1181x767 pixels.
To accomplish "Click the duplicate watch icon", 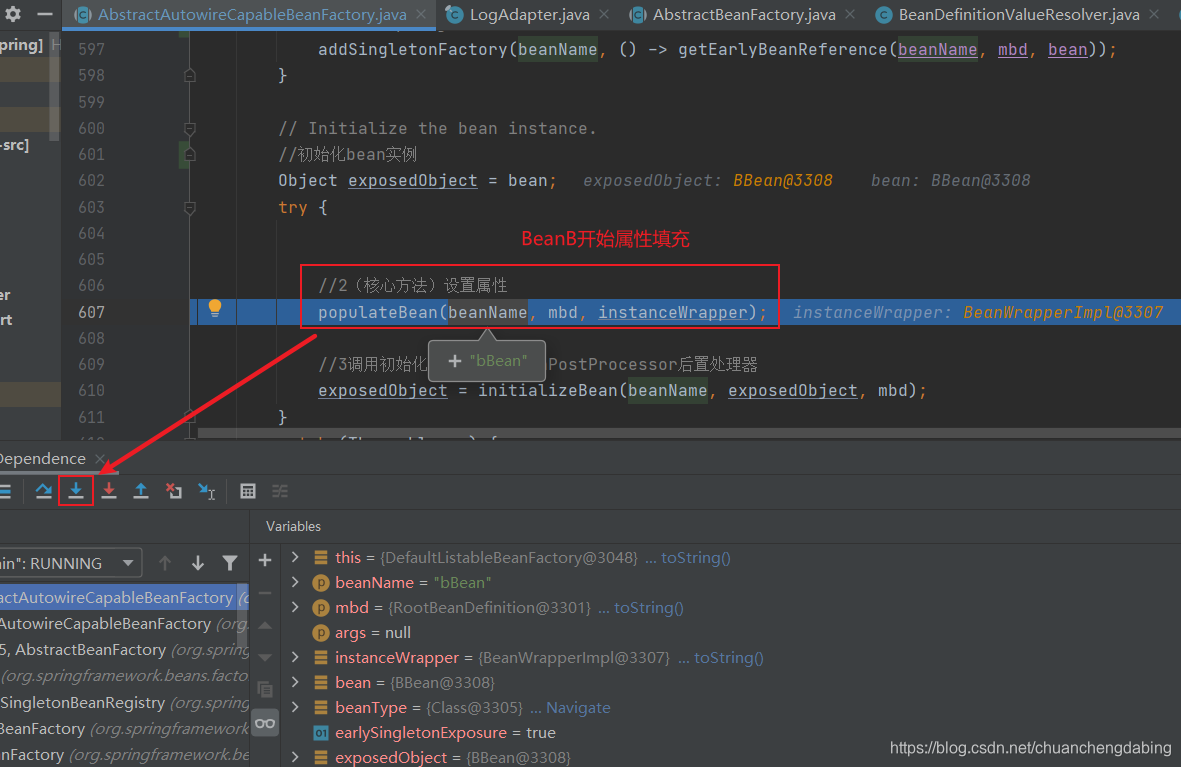I will [x=265, y=689].
